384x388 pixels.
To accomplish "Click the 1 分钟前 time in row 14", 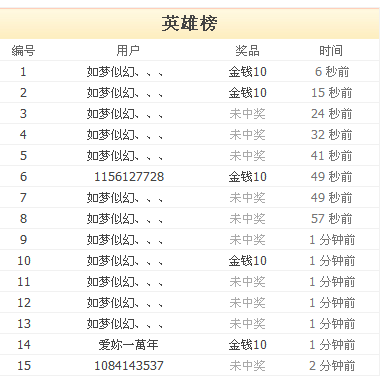I will (332, 345).
